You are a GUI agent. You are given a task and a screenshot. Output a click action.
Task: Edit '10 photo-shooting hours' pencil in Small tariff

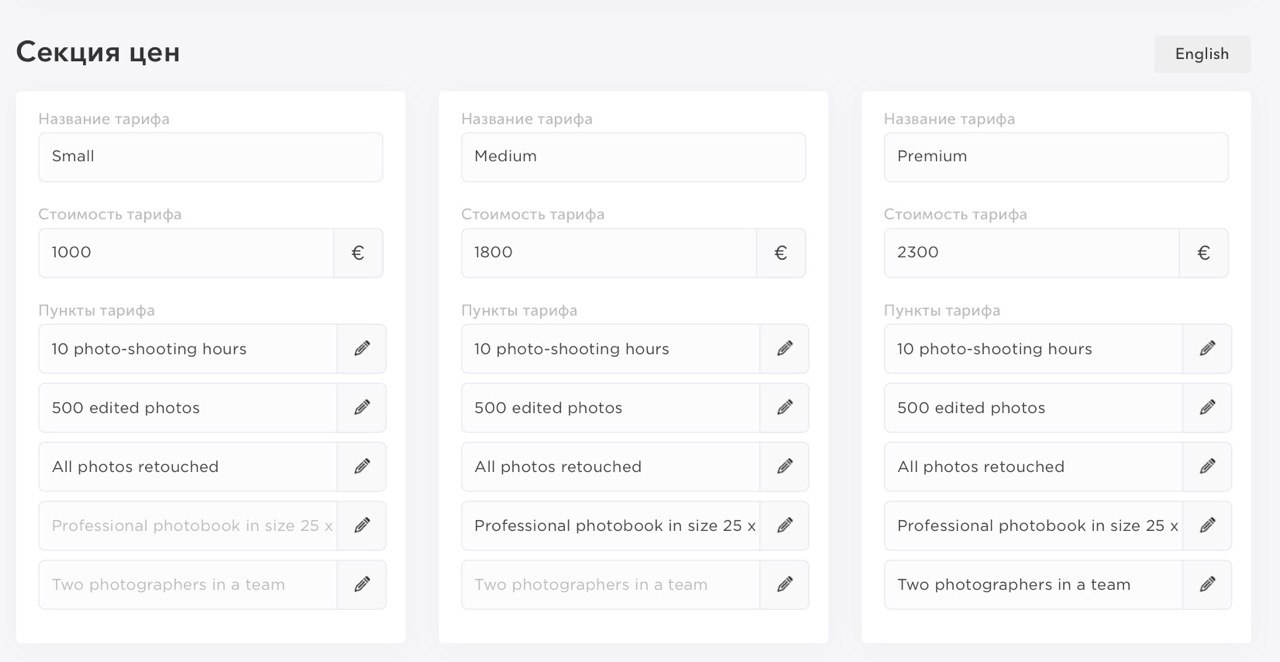362,349
